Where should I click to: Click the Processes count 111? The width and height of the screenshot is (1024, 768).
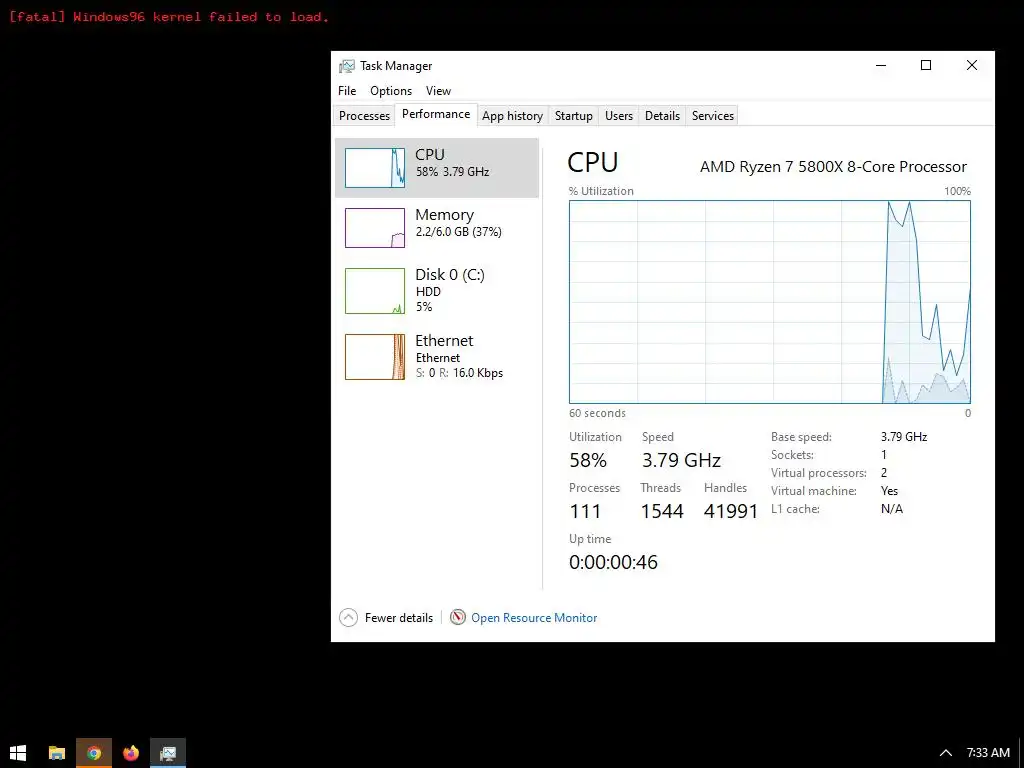(x=584, y=511)
